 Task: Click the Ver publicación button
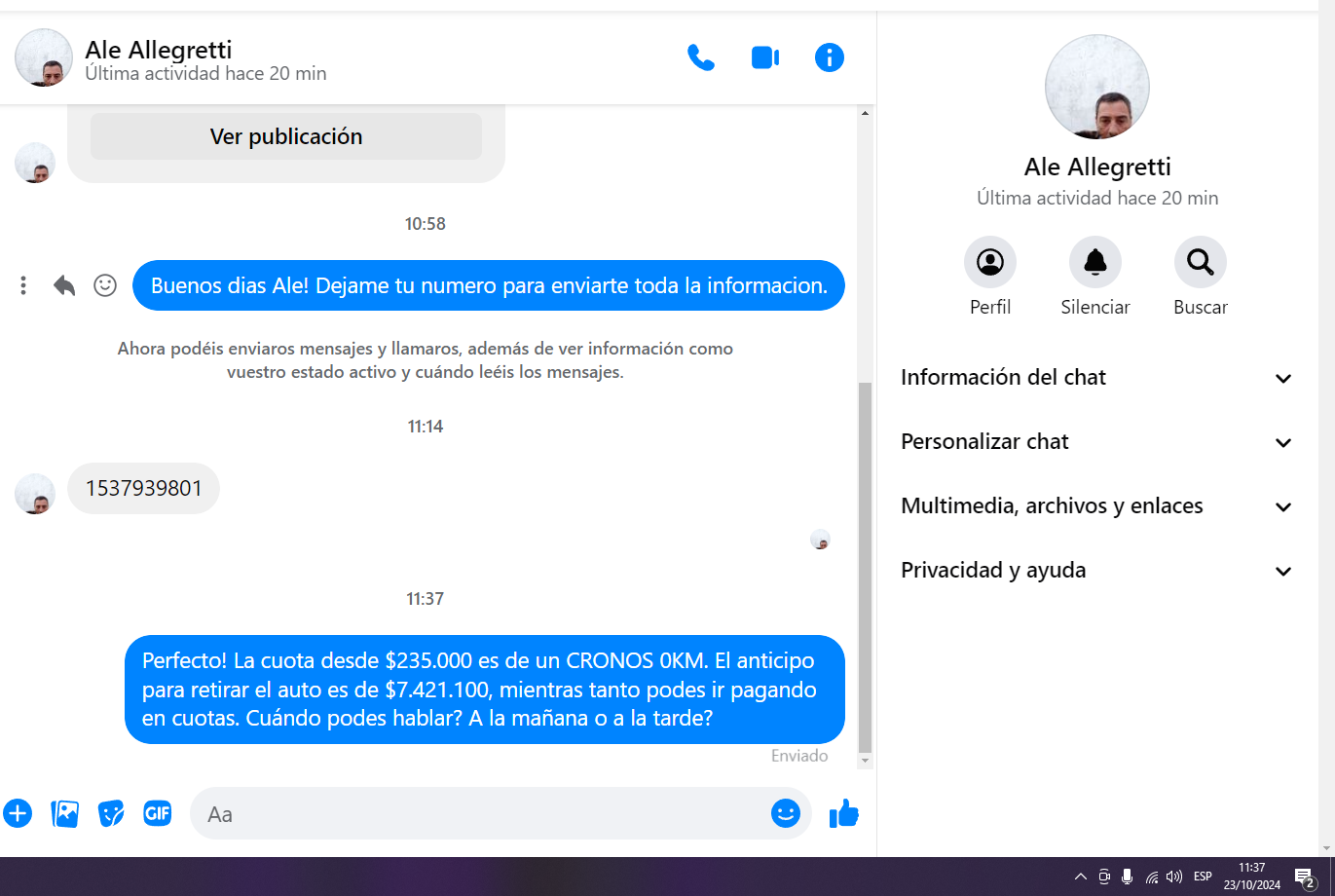(x=286, y=136)
